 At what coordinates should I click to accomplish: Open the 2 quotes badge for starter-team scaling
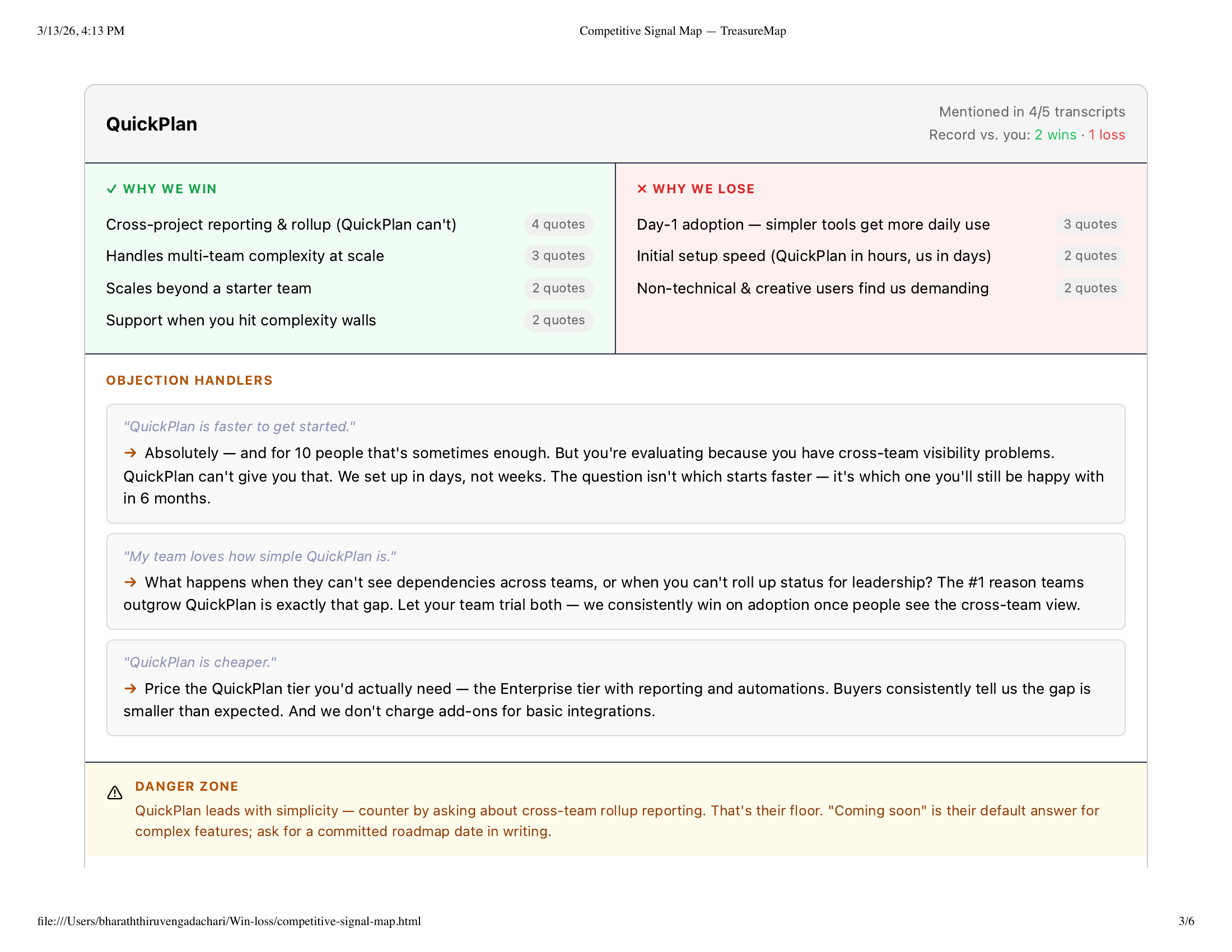[558, 288]
